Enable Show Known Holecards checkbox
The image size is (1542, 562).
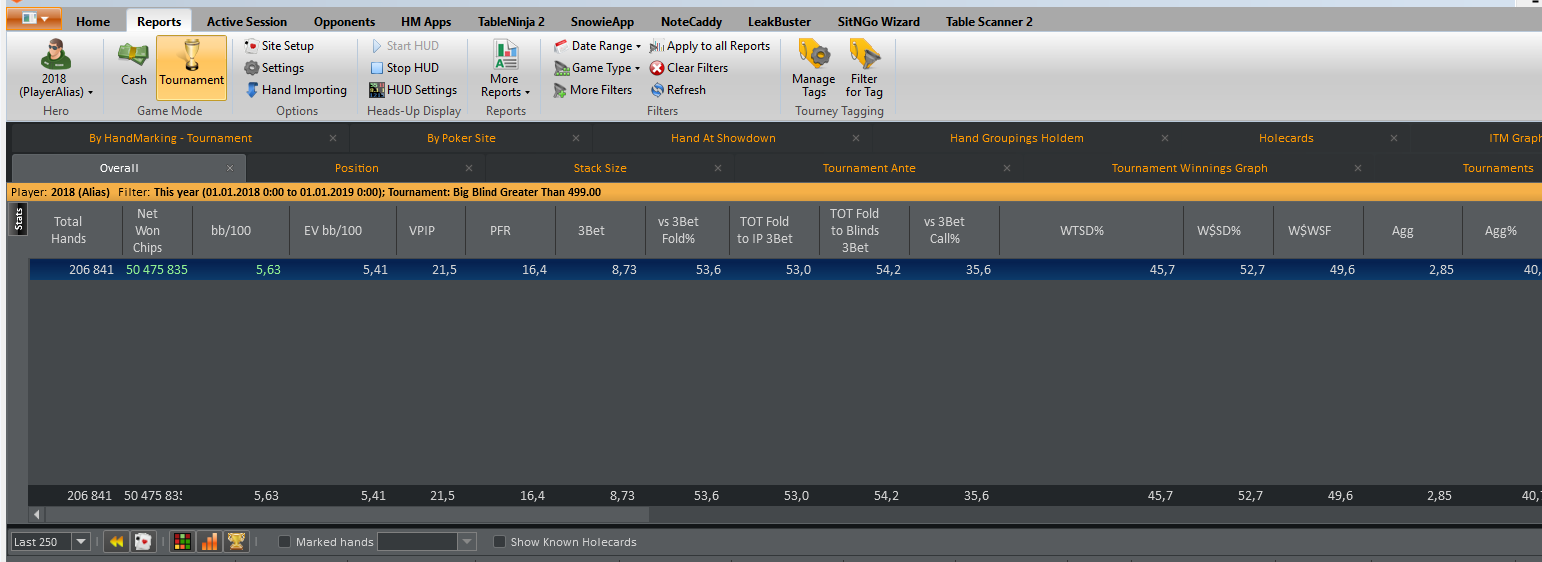coord(500,542)
